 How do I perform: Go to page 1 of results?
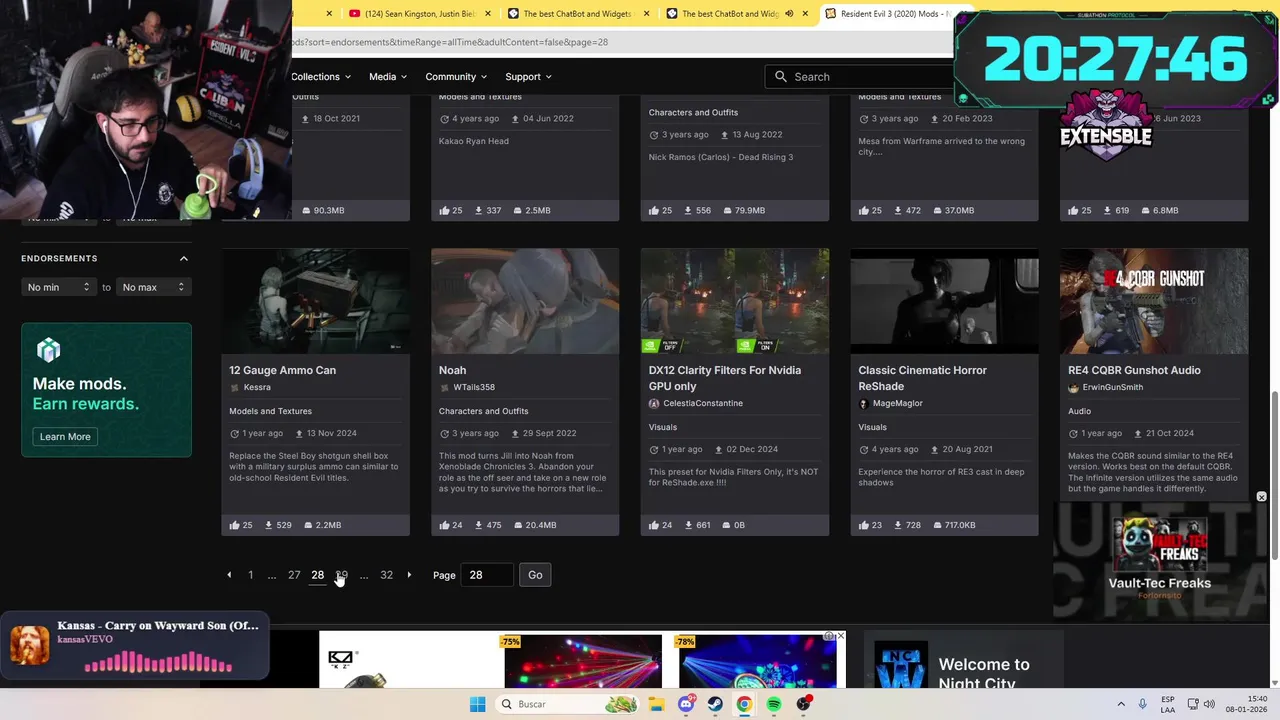coord(250,575)
